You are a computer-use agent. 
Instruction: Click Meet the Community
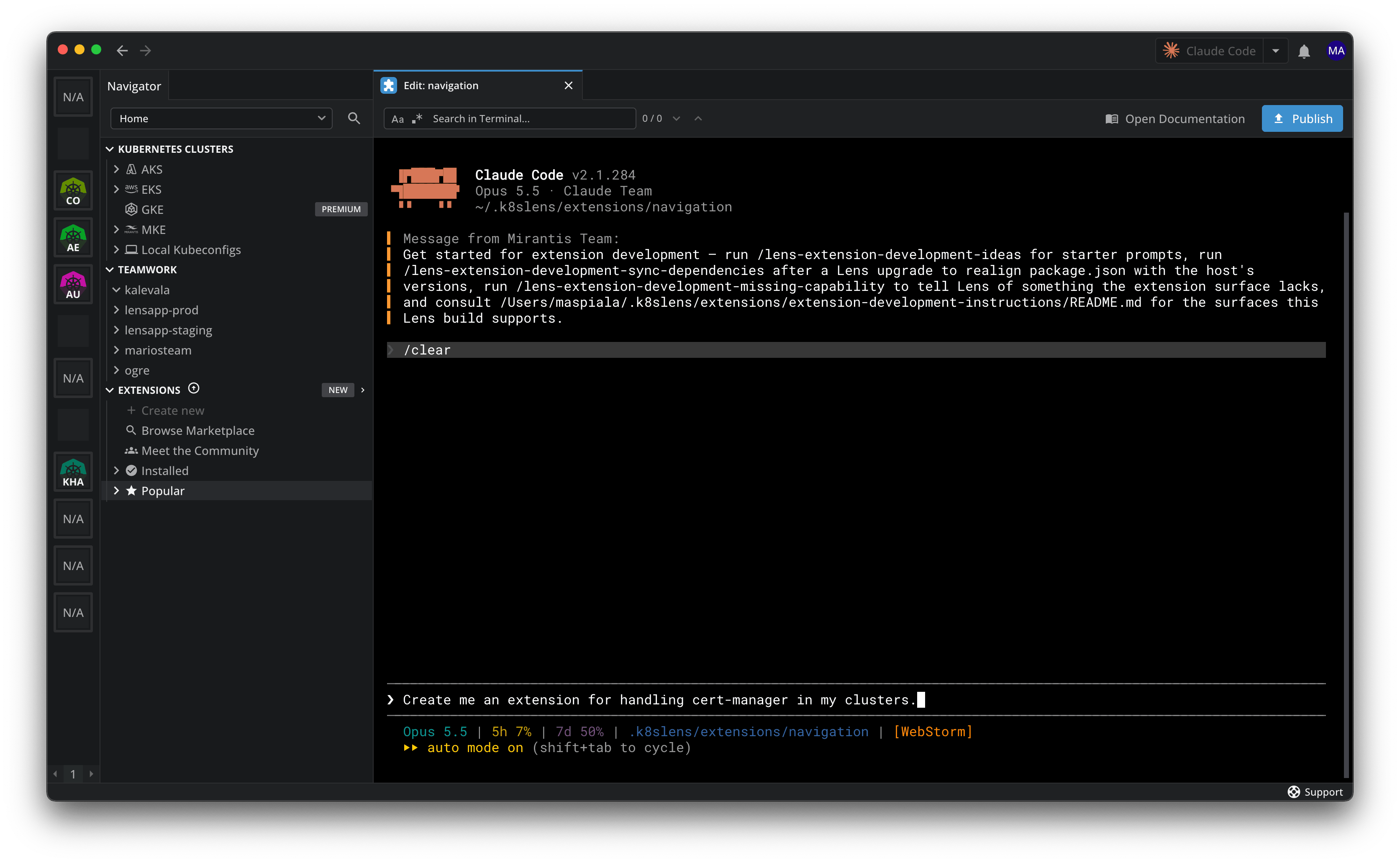coord(200,450)
